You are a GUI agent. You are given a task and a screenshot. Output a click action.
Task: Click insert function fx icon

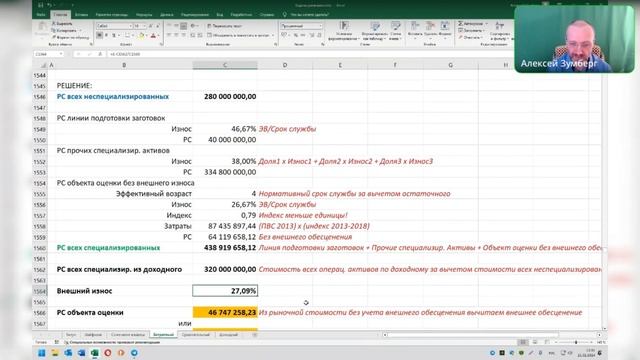tap(100, 54)
